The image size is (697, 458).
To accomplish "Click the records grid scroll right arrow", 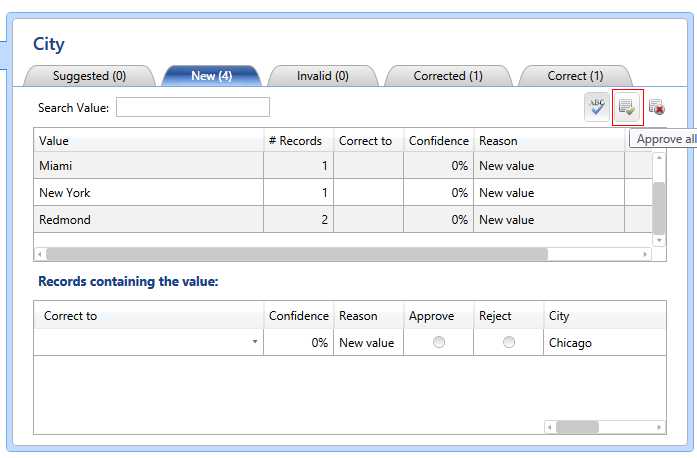I will (659, 427).
